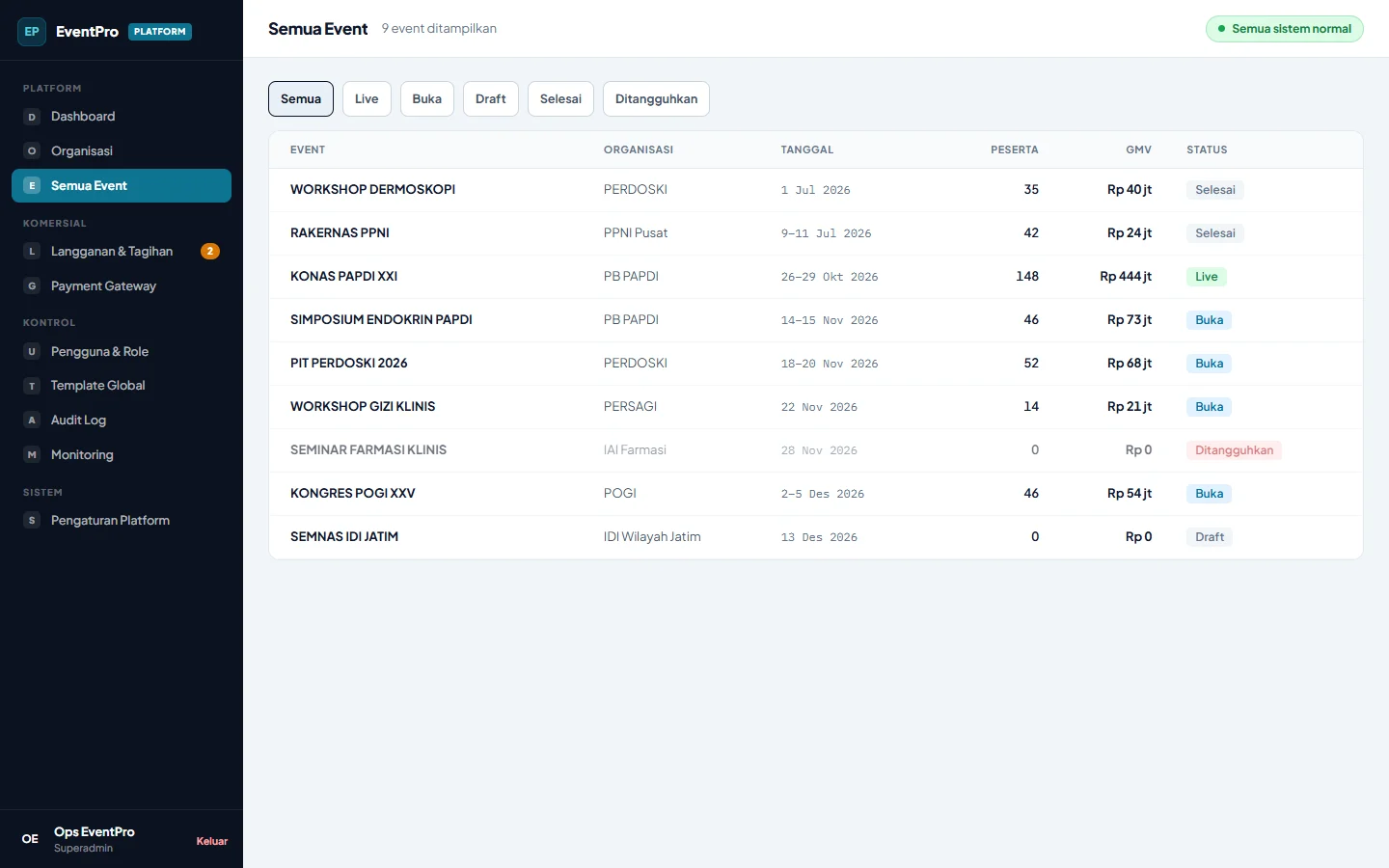1389x868 pixels.
Task: Select the Semua filter tab
Action: [x=301, y=99]
